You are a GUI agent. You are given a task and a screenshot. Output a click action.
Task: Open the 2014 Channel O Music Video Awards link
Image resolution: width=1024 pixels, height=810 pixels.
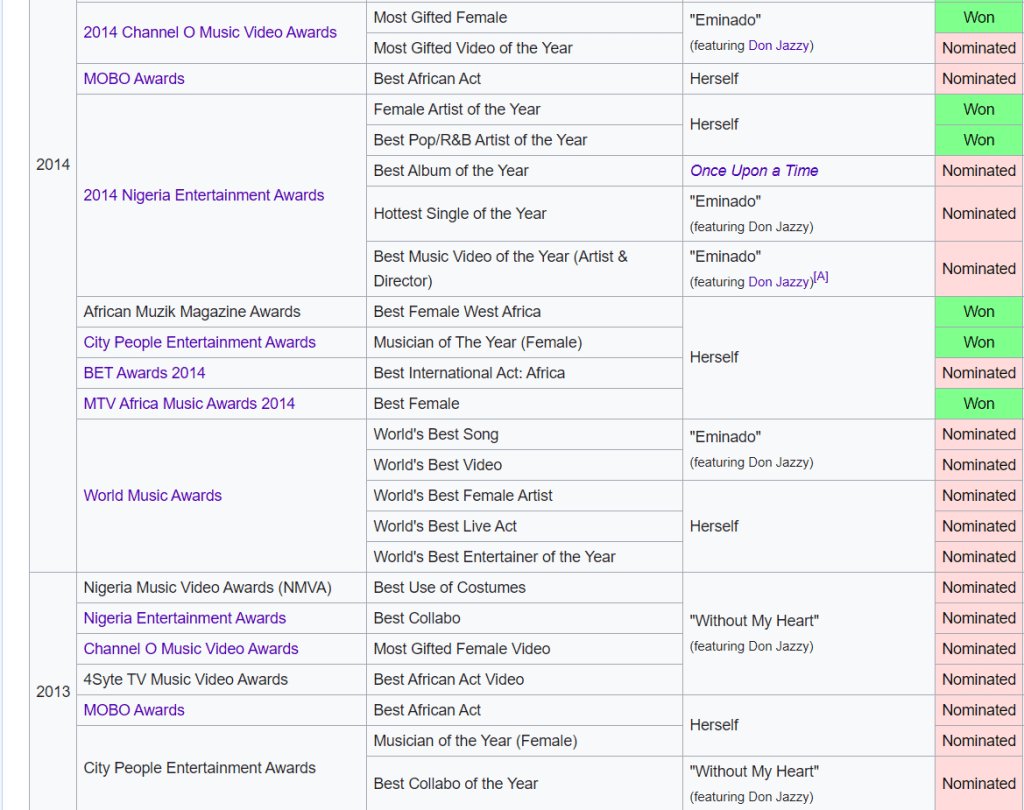coord(209,32)
